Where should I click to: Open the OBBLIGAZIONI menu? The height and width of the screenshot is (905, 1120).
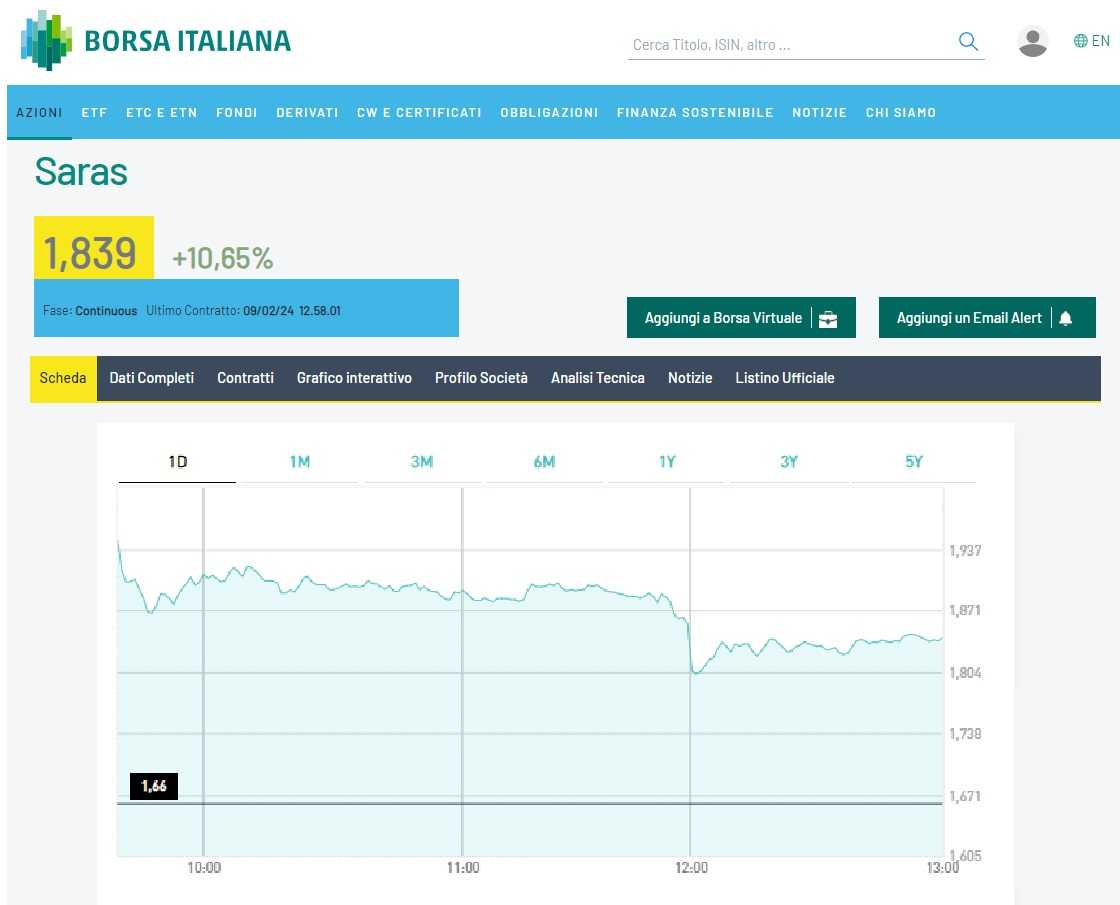[x=549, y=112]
